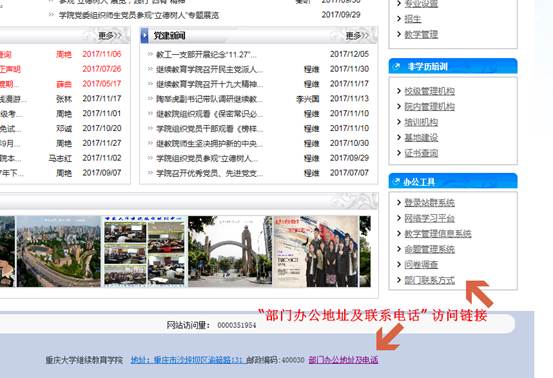The image size is (553, 378).
Task: Click the icon beside 非学历培训 header
Action: point(396,66)
